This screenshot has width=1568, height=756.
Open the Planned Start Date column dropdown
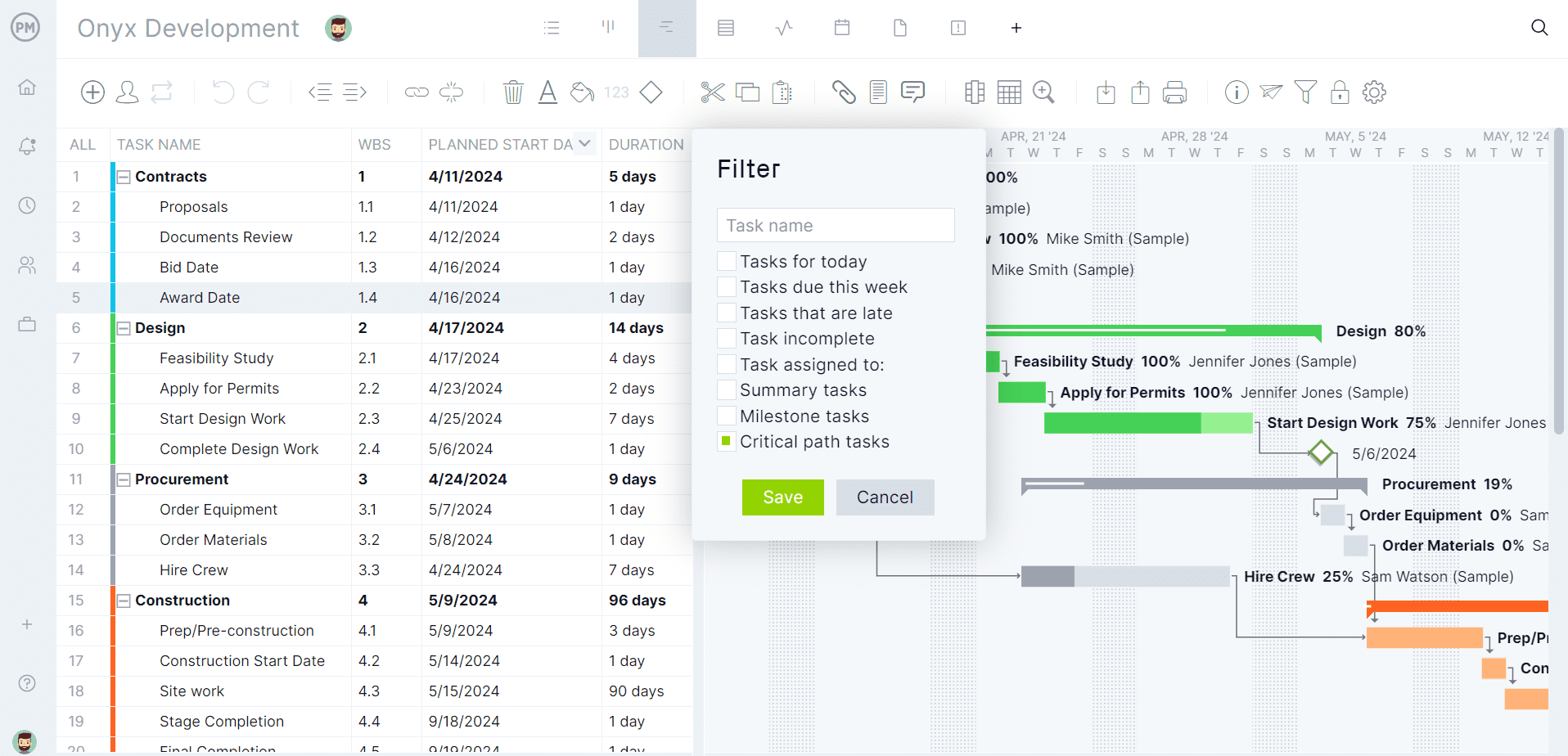583,143
